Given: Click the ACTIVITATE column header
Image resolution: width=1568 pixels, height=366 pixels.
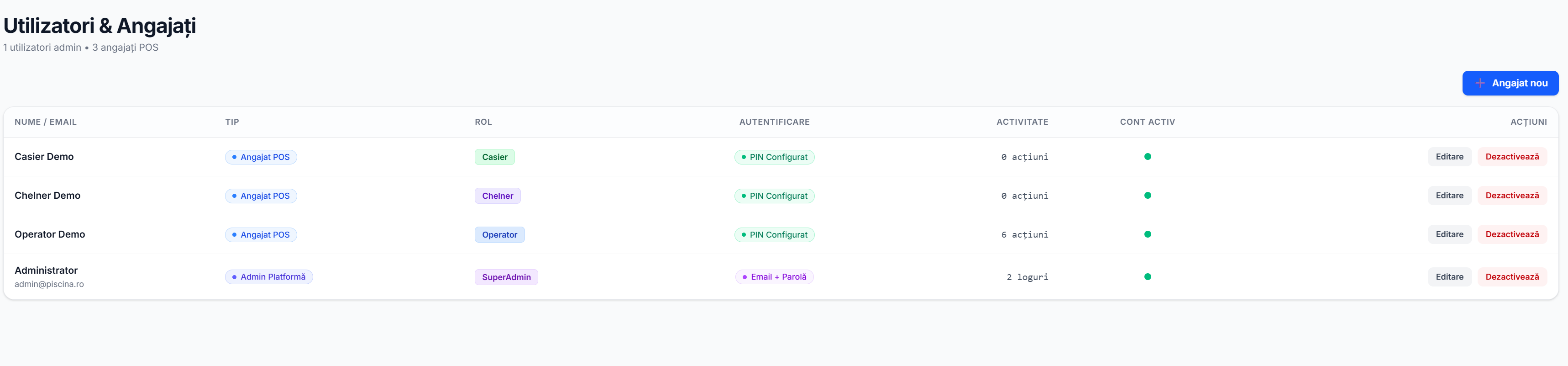Looking at the screenshot, I should click(x=1022, y=122).
